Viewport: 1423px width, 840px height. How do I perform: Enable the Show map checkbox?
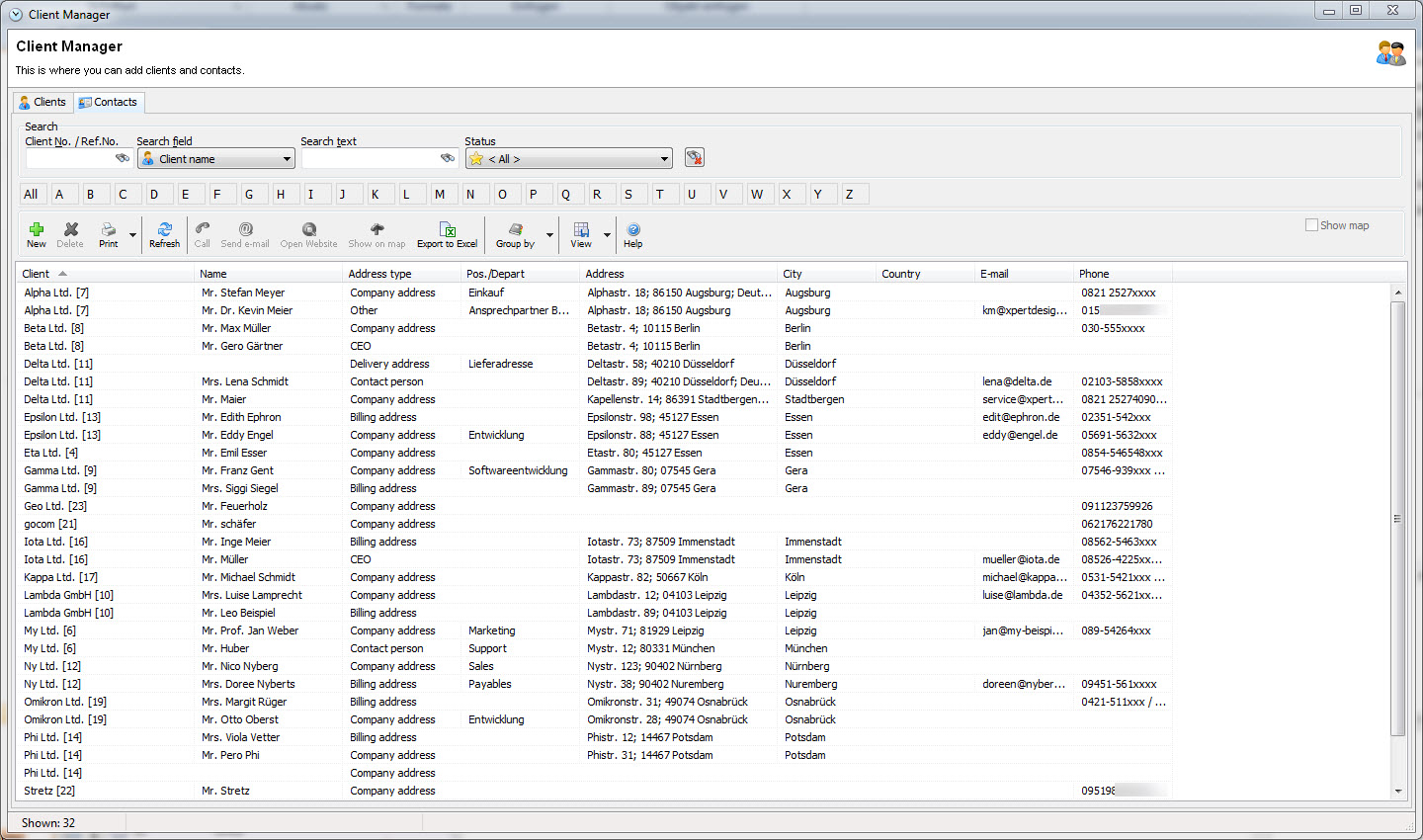coord(1311,225)
